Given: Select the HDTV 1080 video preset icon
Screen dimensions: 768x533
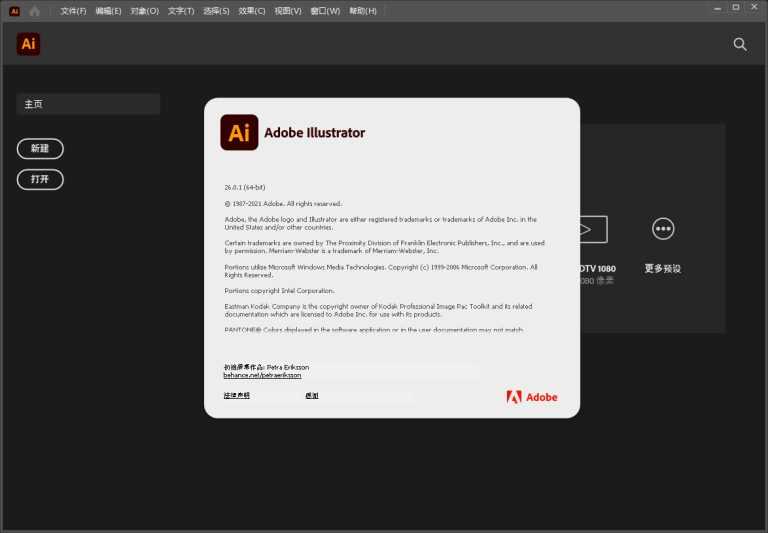Looking at the screenshot, I should tap(594, 229).
